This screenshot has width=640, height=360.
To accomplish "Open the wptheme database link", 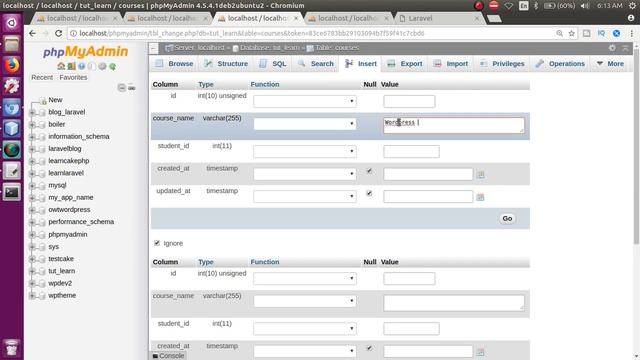I will tap(62, 296).
